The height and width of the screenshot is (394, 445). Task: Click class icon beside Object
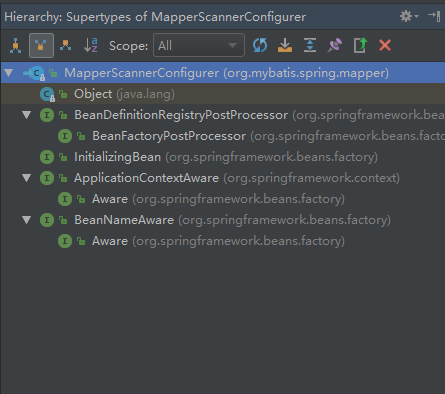[47, 94]
